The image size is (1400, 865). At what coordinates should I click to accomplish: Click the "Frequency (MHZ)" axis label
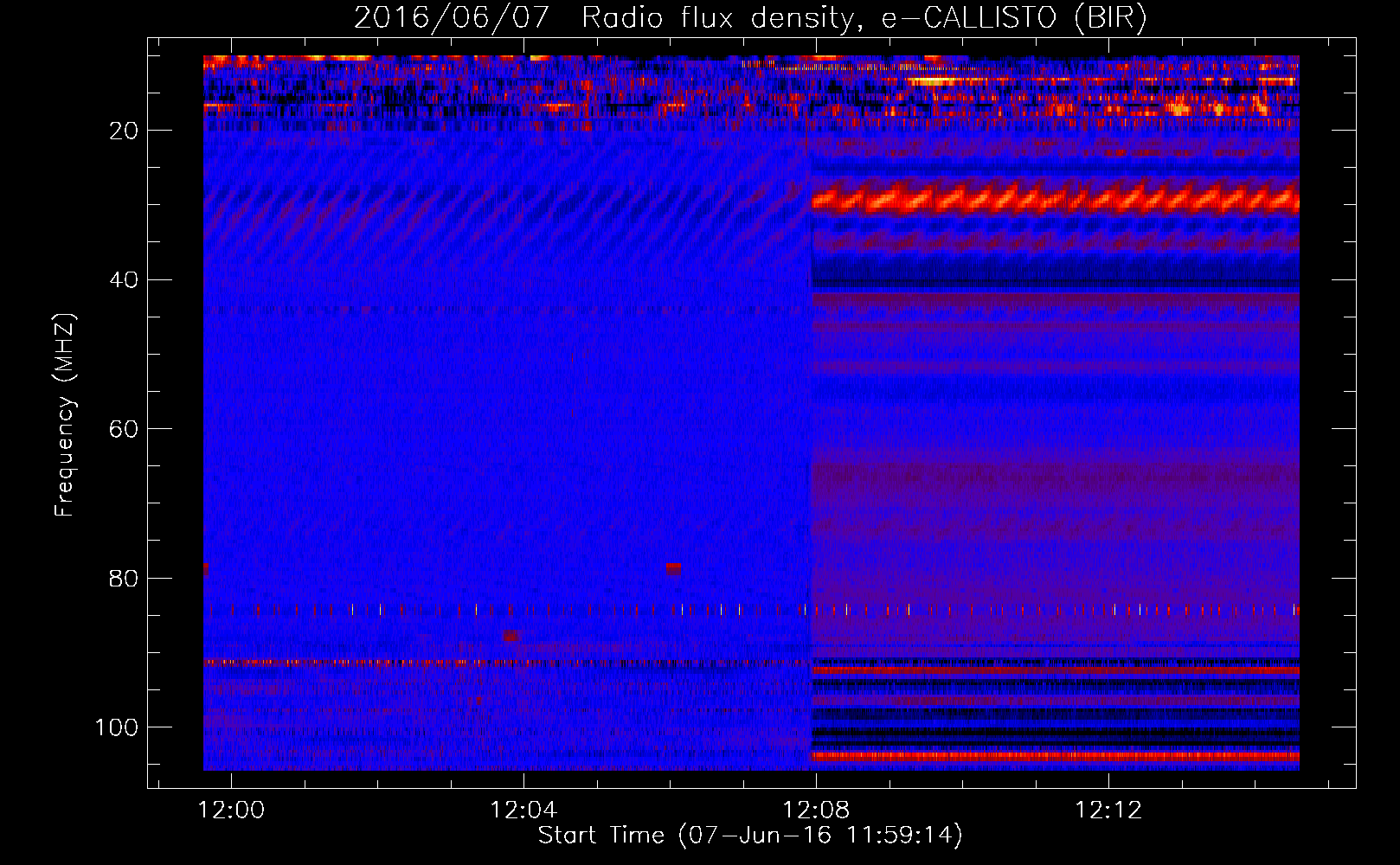pyautogui.click(x=65, y=414)
